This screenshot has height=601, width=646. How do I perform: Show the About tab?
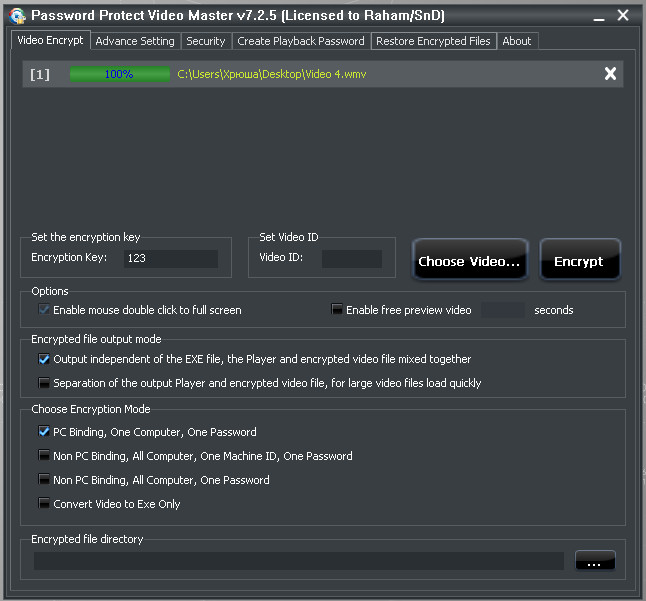click(x=517, y=41)
